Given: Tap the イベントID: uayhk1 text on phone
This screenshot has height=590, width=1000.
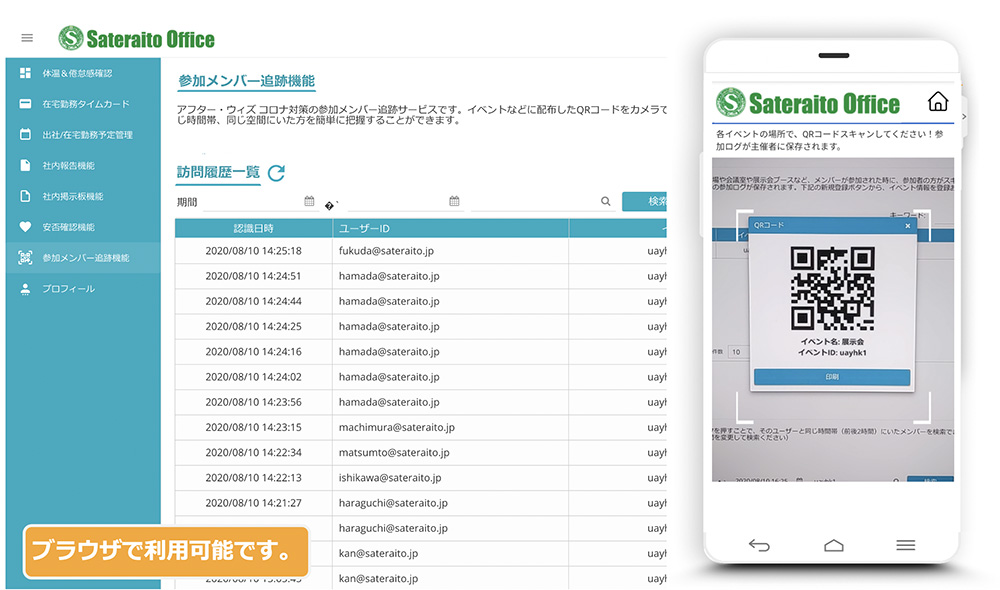Looking at the screenshot, I should [x=832, y=353].
